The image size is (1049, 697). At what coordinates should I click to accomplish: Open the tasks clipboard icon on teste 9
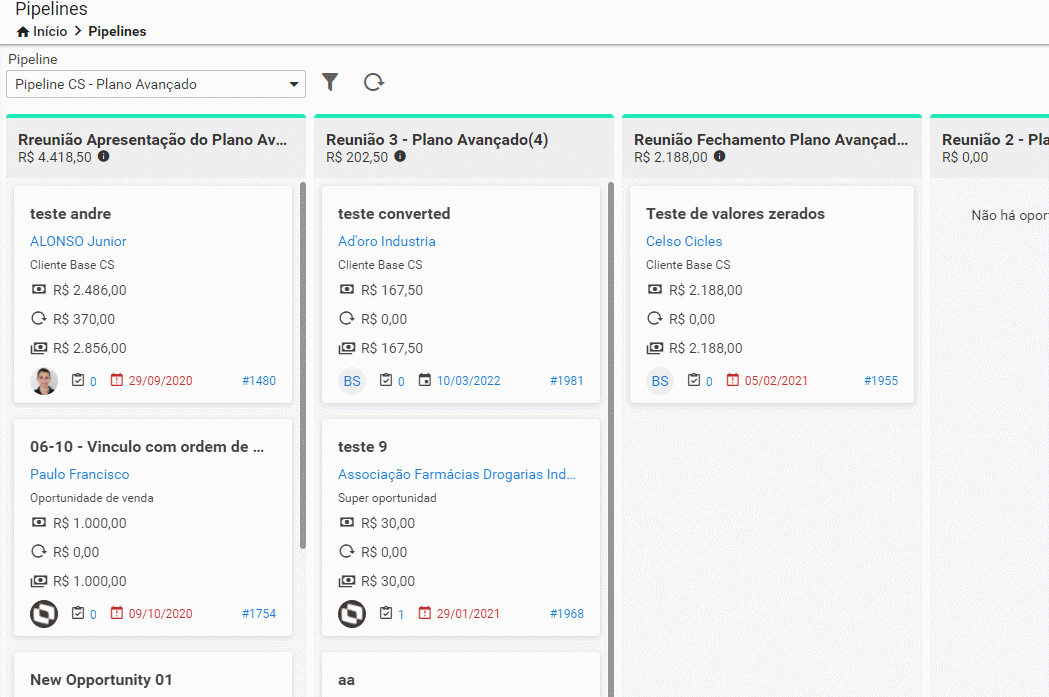(386, 613)
